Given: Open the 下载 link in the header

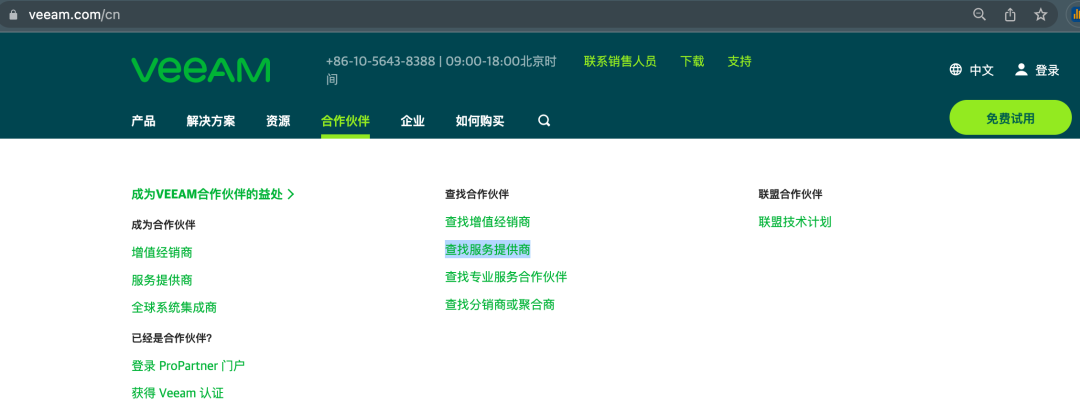Looking at the screenshot, I should point(692,61).
